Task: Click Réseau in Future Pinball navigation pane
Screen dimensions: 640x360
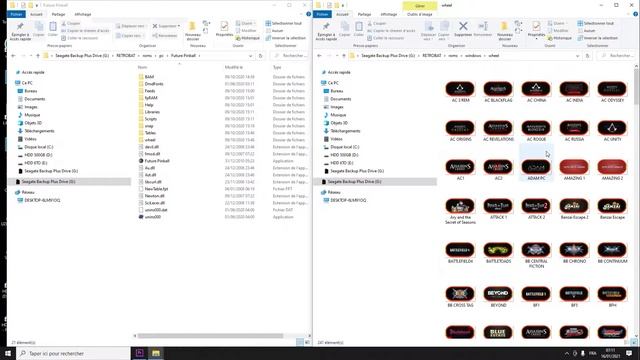Action: 28,192
